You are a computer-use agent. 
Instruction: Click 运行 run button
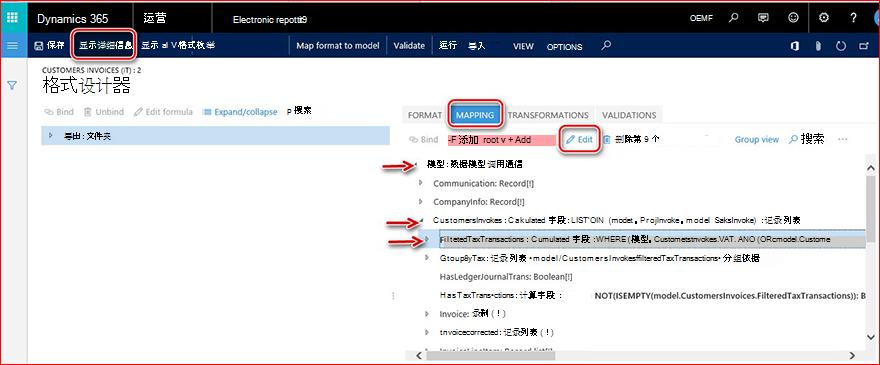pos(448,45)
